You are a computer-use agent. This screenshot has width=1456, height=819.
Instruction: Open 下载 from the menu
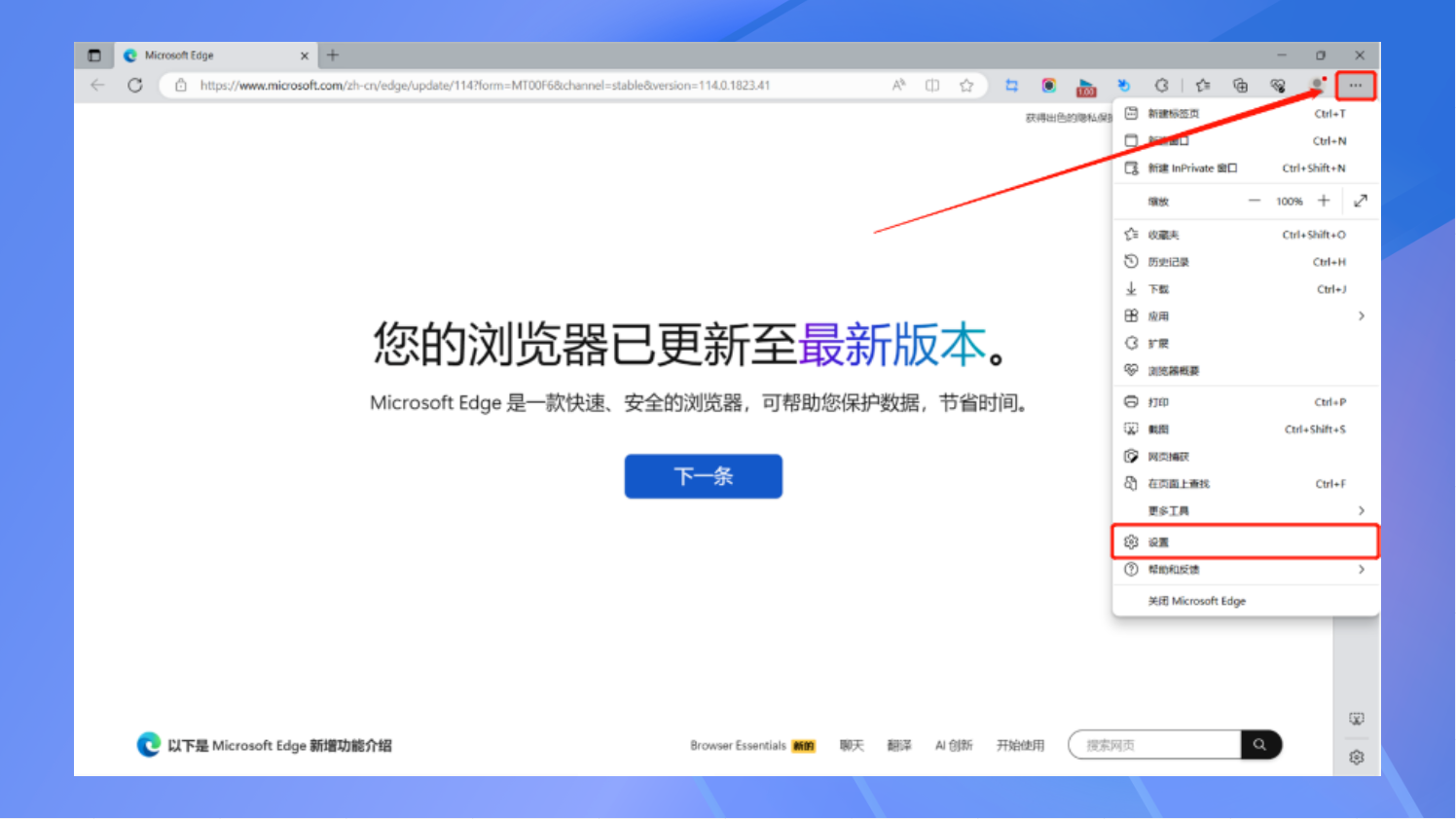(1246, 289)
